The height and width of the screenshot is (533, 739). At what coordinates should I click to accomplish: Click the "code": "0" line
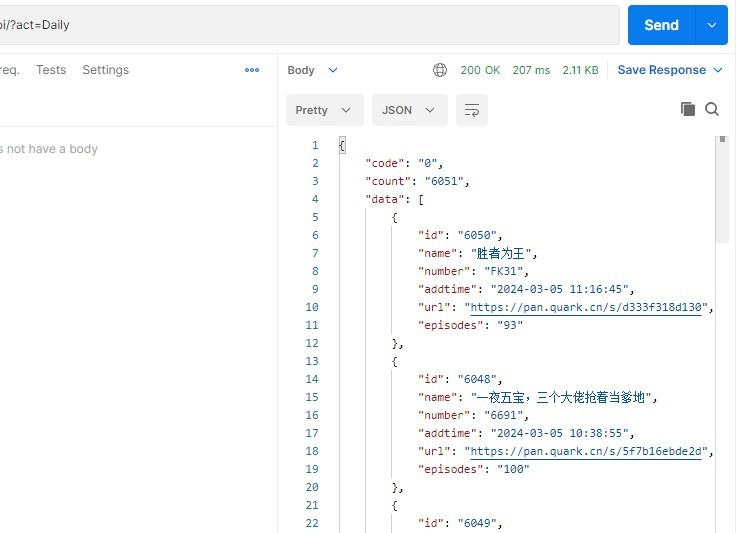(x=404, y=164)
